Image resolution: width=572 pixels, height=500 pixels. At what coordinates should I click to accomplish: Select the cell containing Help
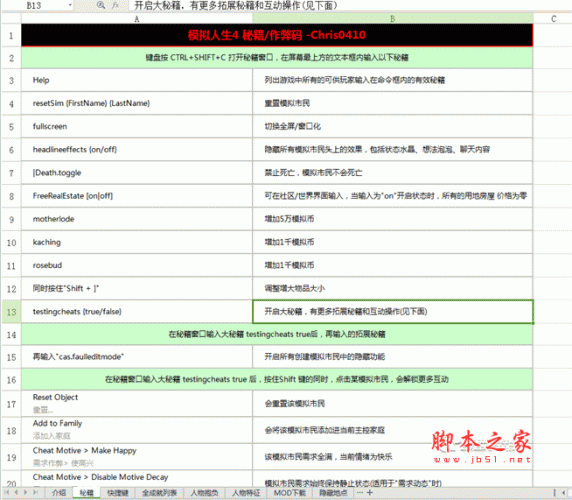click(x=137, y=80)
